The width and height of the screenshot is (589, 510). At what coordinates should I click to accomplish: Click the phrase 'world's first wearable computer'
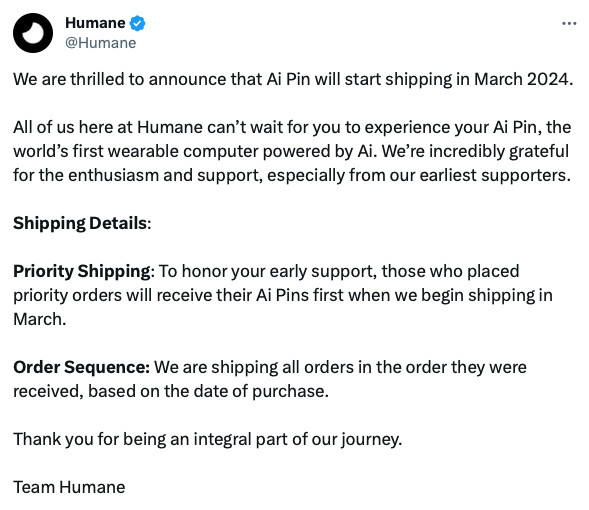tap(136, 151)
